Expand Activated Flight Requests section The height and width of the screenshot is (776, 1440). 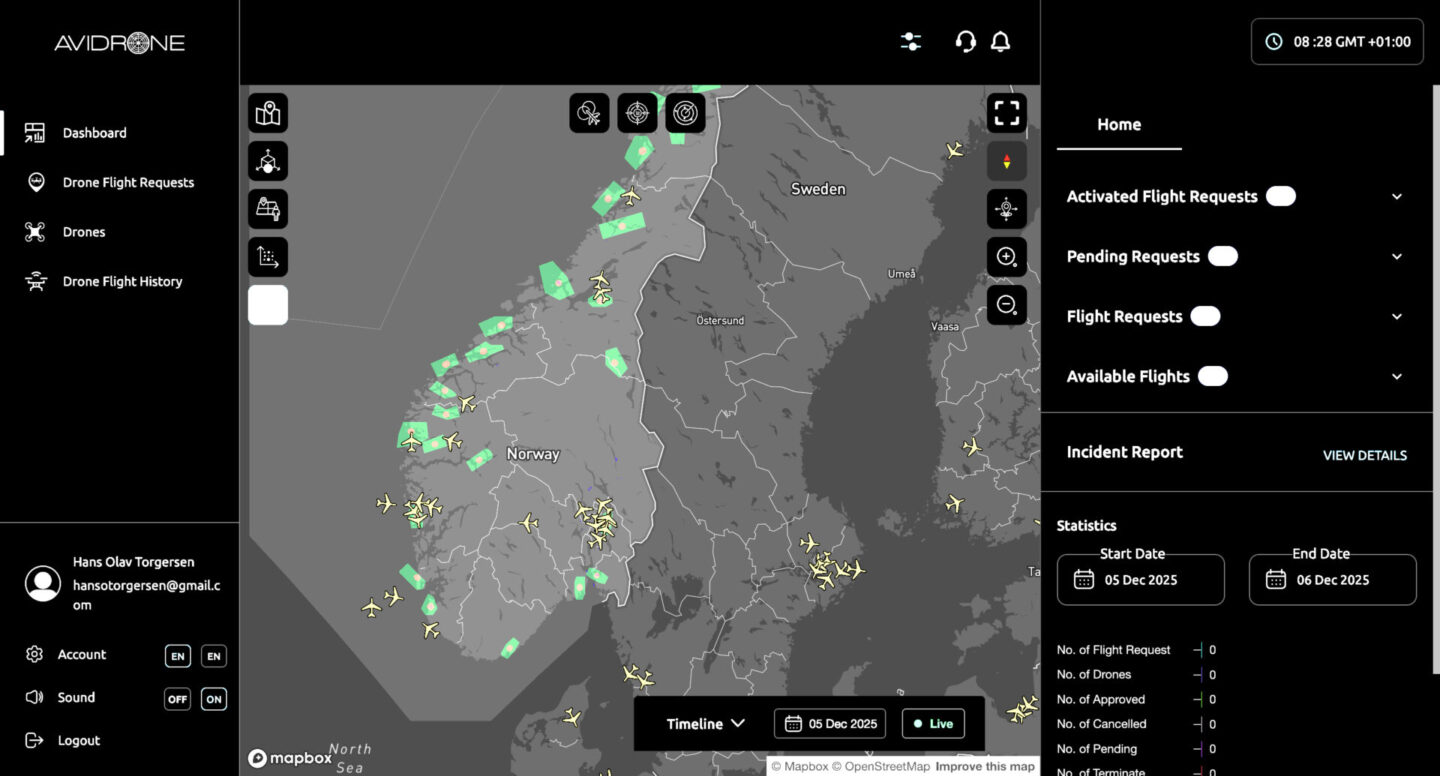(1397, 197)
